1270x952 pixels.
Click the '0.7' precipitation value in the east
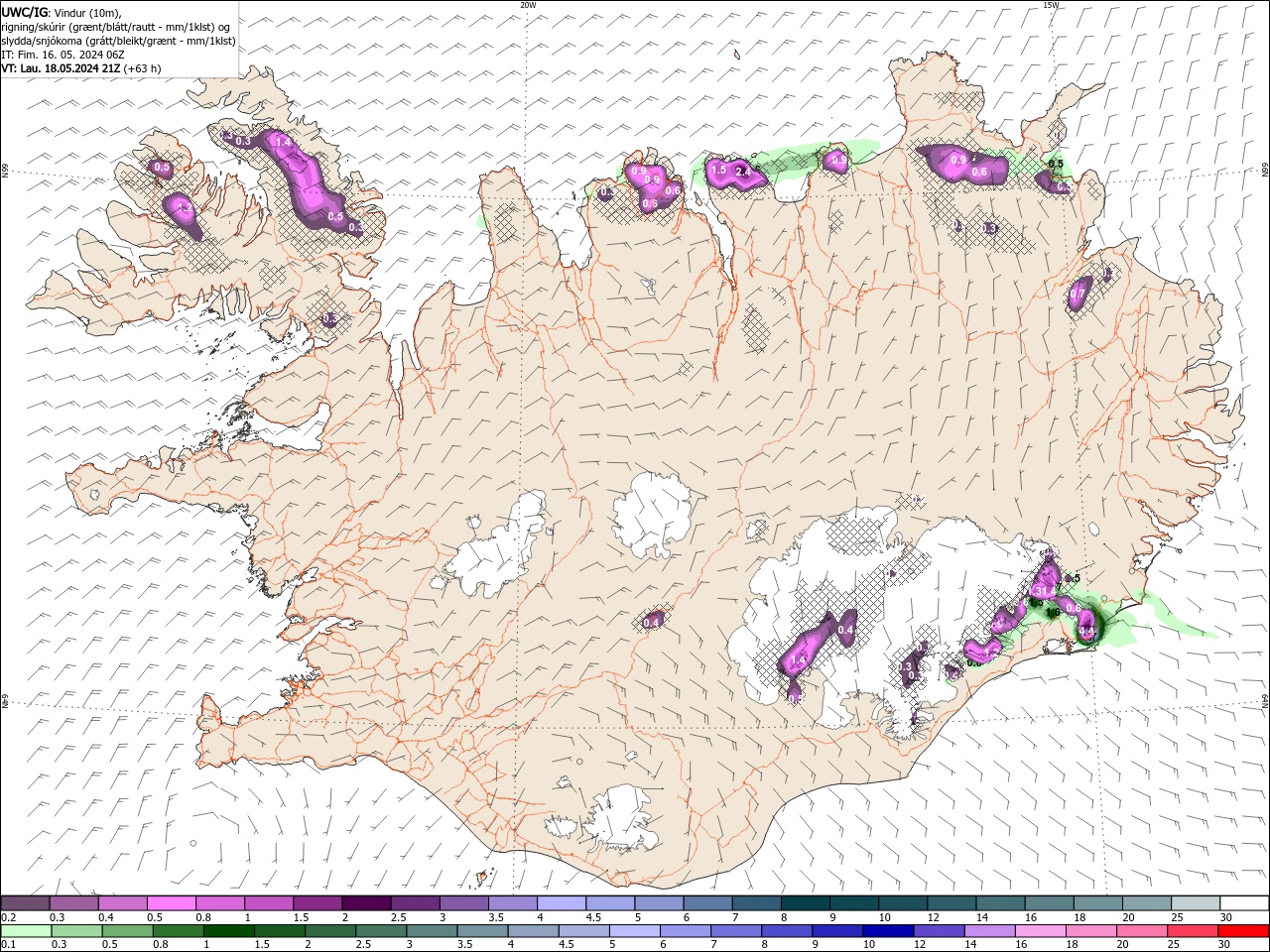coord(1078,295)
